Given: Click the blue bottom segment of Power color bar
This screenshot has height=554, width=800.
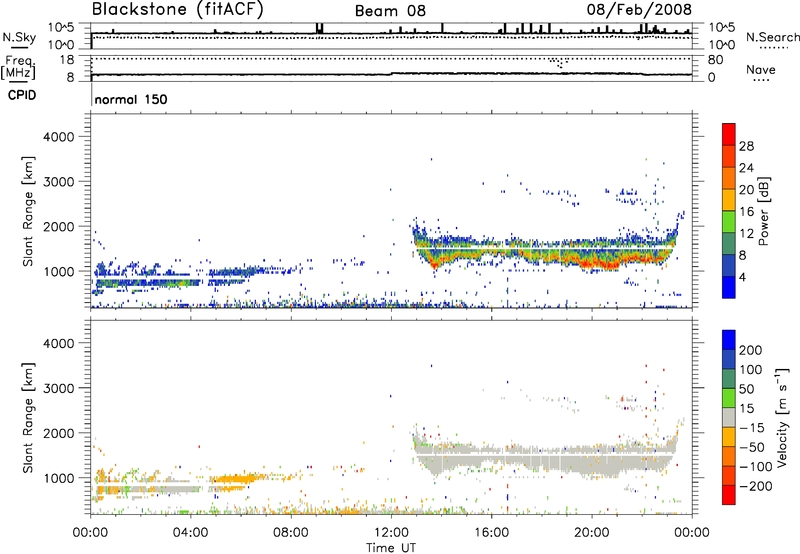Looking at the screenshot, I should [x=729, y=287].
